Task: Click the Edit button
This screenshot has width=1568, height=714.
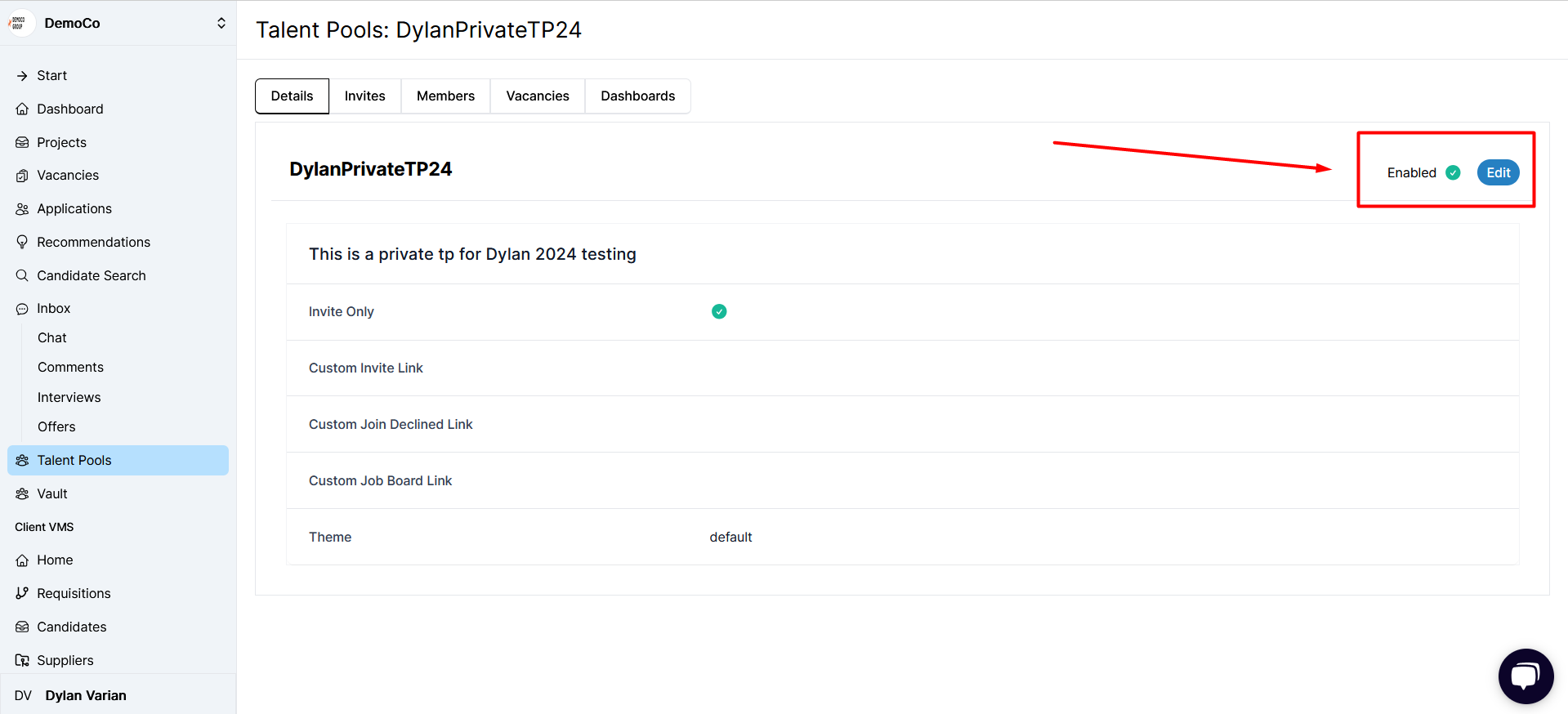Action: point(1498,172)
